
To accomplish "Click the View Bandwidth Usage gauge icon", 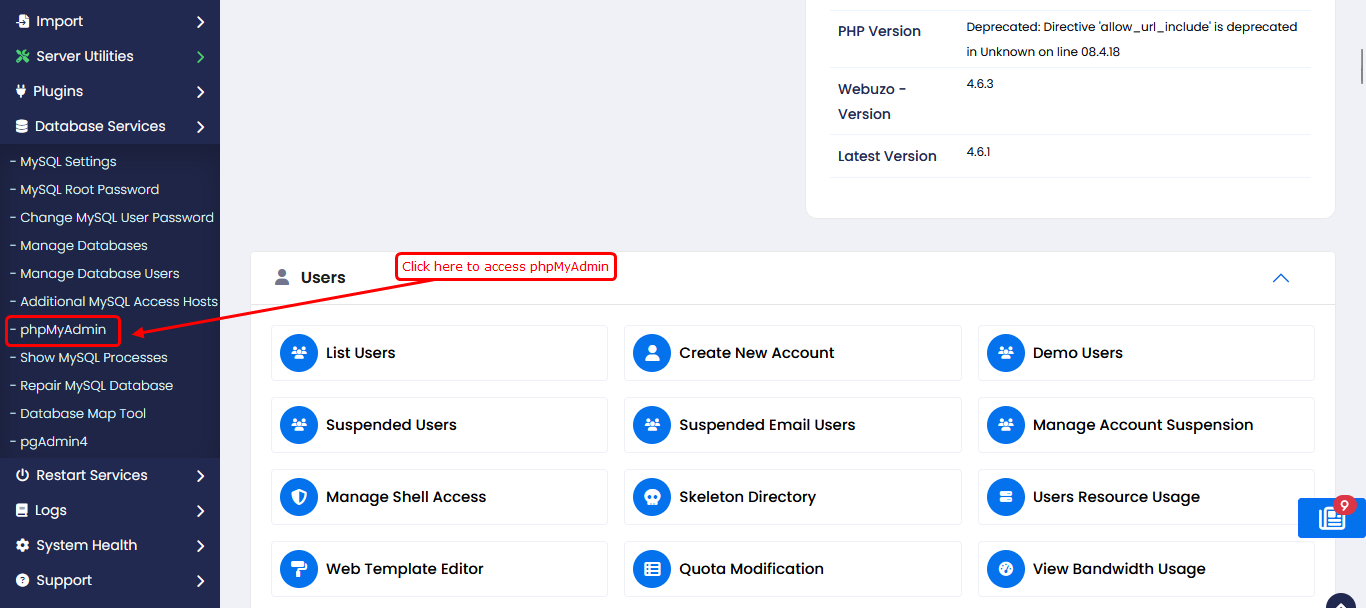I will click(1006, 569).
